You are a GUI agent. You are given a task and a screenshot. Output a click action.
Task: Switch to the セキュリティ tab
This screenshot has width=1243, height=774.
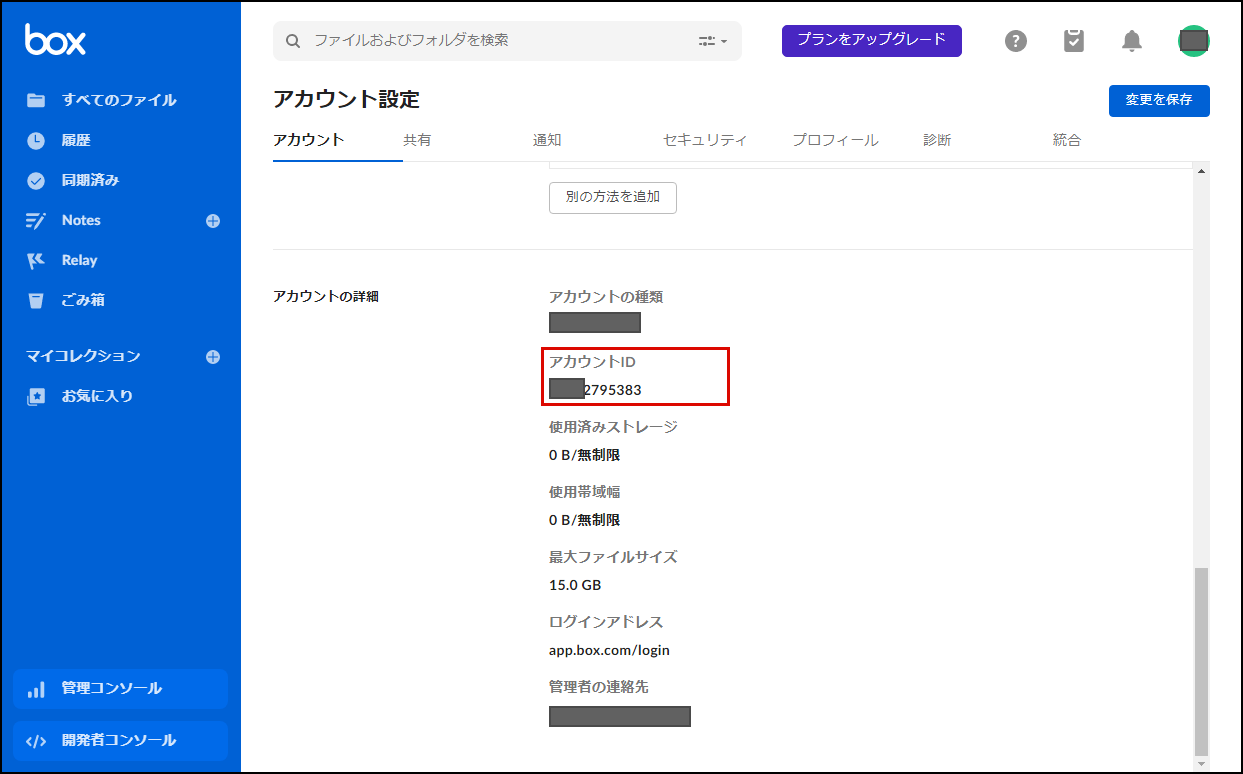coord(704,140)
